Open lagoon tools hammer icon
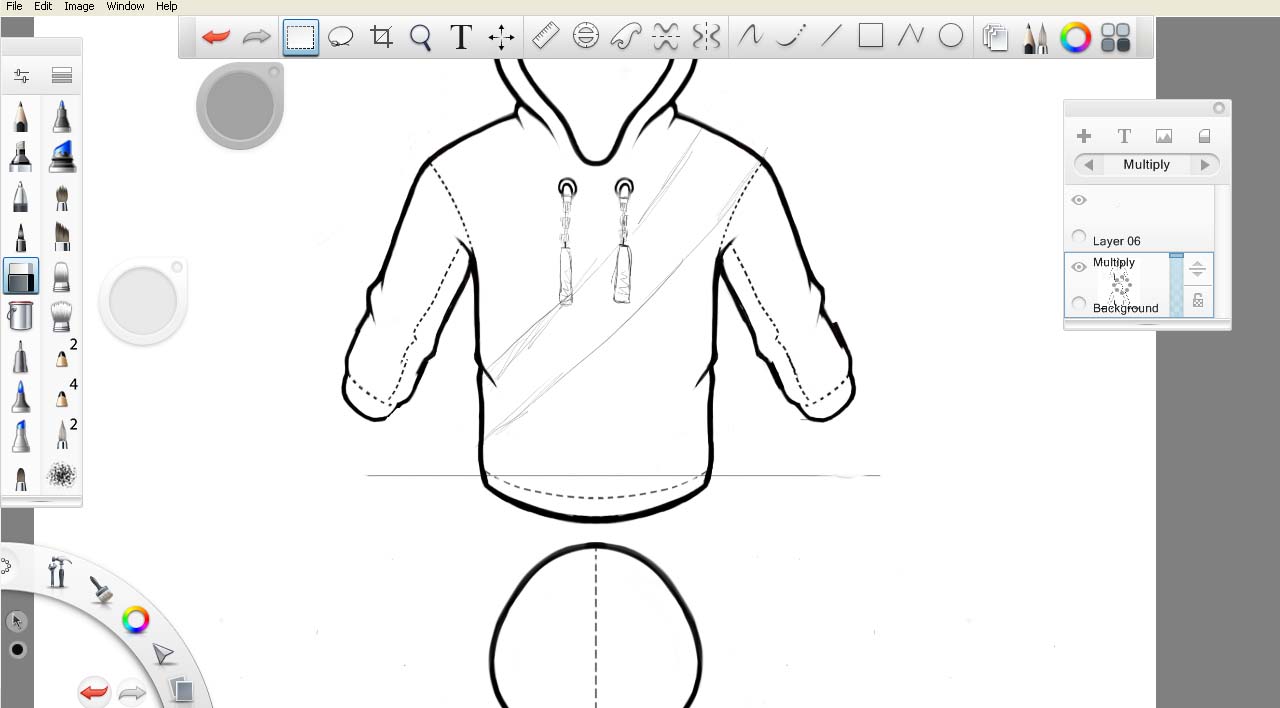The image size is (1280, 708). pos(60,572)
